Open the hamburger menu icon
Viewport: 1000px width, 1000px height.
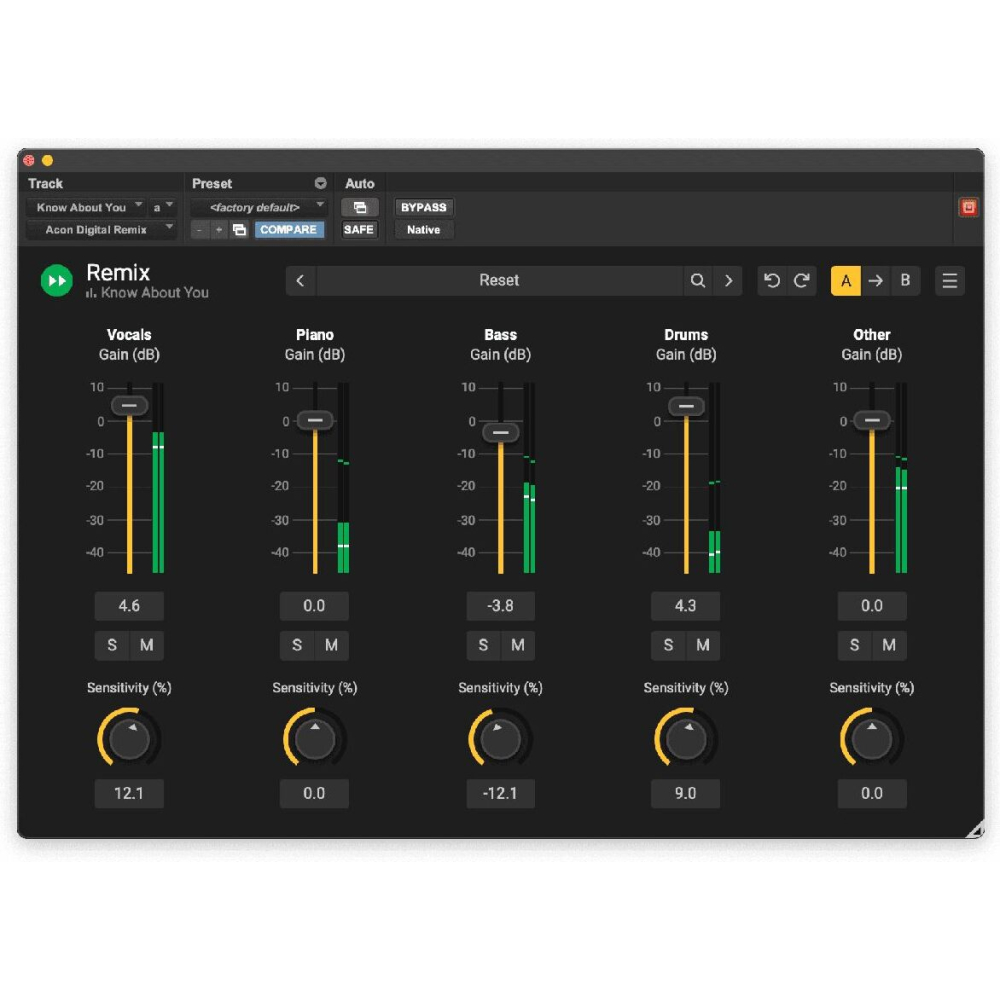(x=950, y=281)
